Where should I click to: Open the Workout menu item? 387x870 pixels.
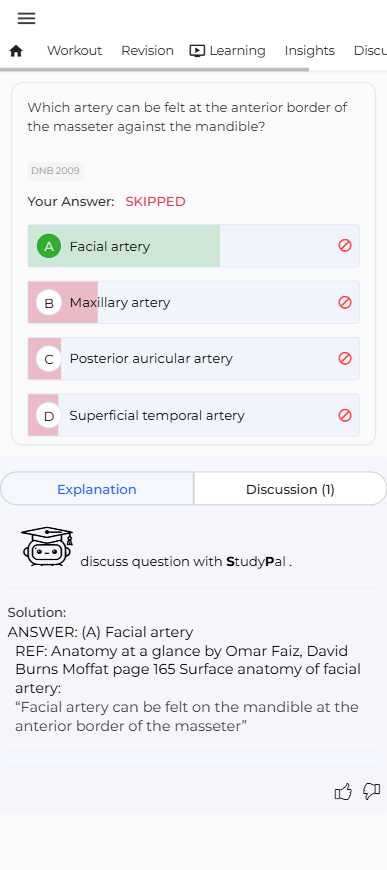pos(74,51)
